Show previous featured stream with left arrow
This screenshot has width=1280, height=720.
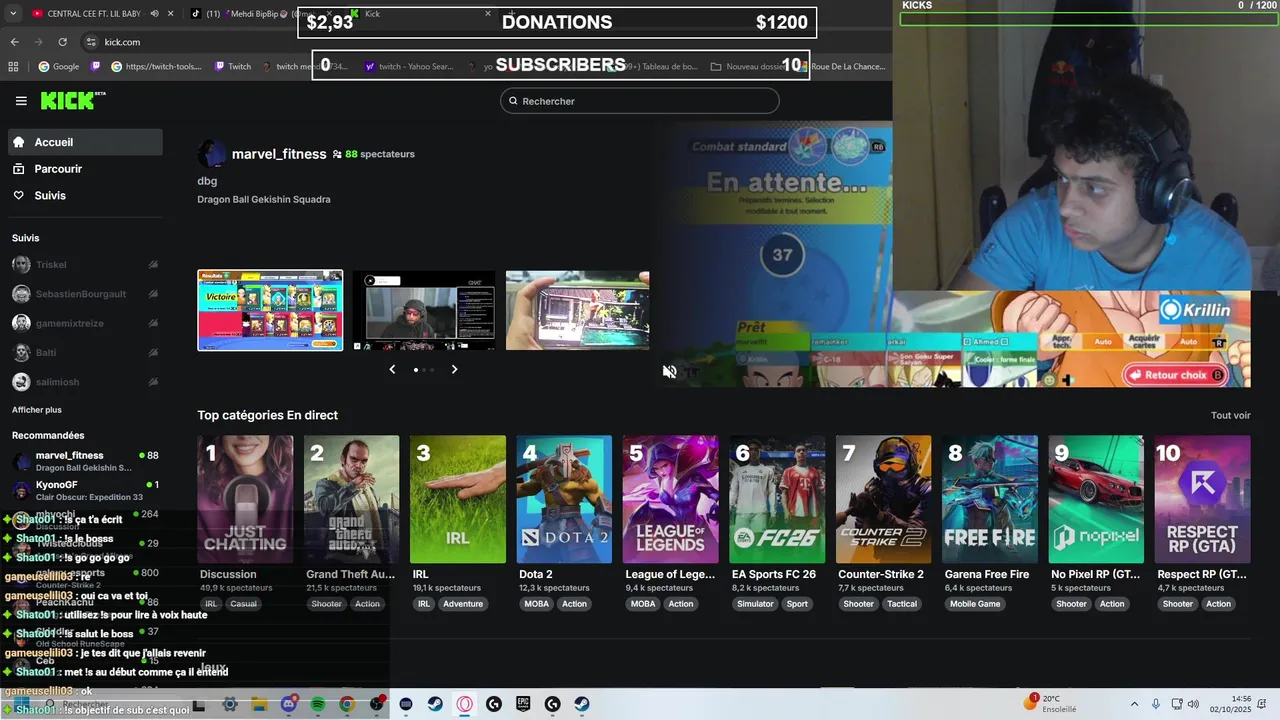[392, 369]
